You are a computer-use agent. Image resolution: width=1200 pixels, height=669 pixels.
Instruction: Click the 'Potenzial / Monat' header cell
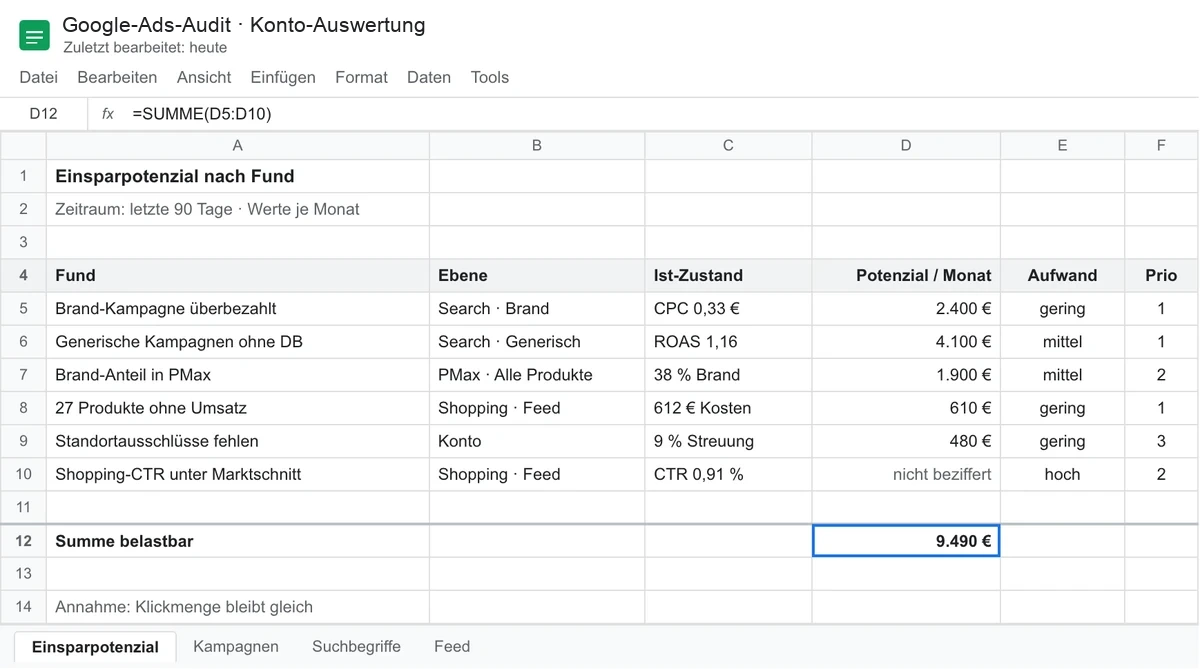[x=906, y=275]
